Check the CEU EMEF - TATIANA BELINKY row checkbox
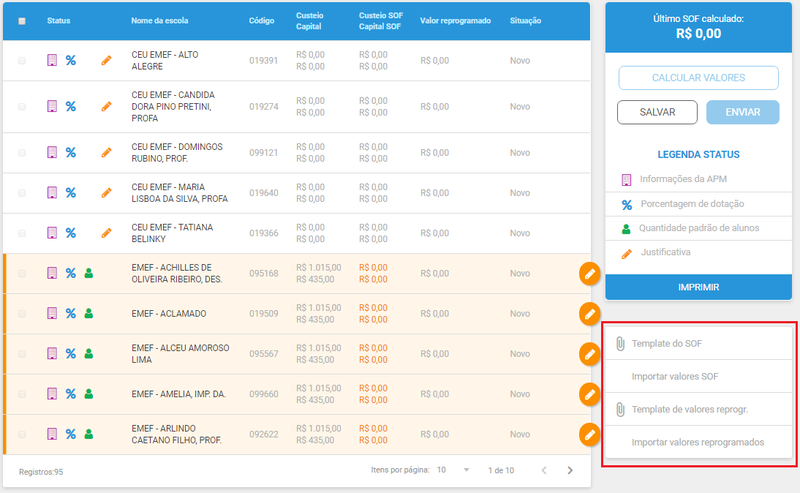The height and width of the screenshot is (493, 800). 22,233
